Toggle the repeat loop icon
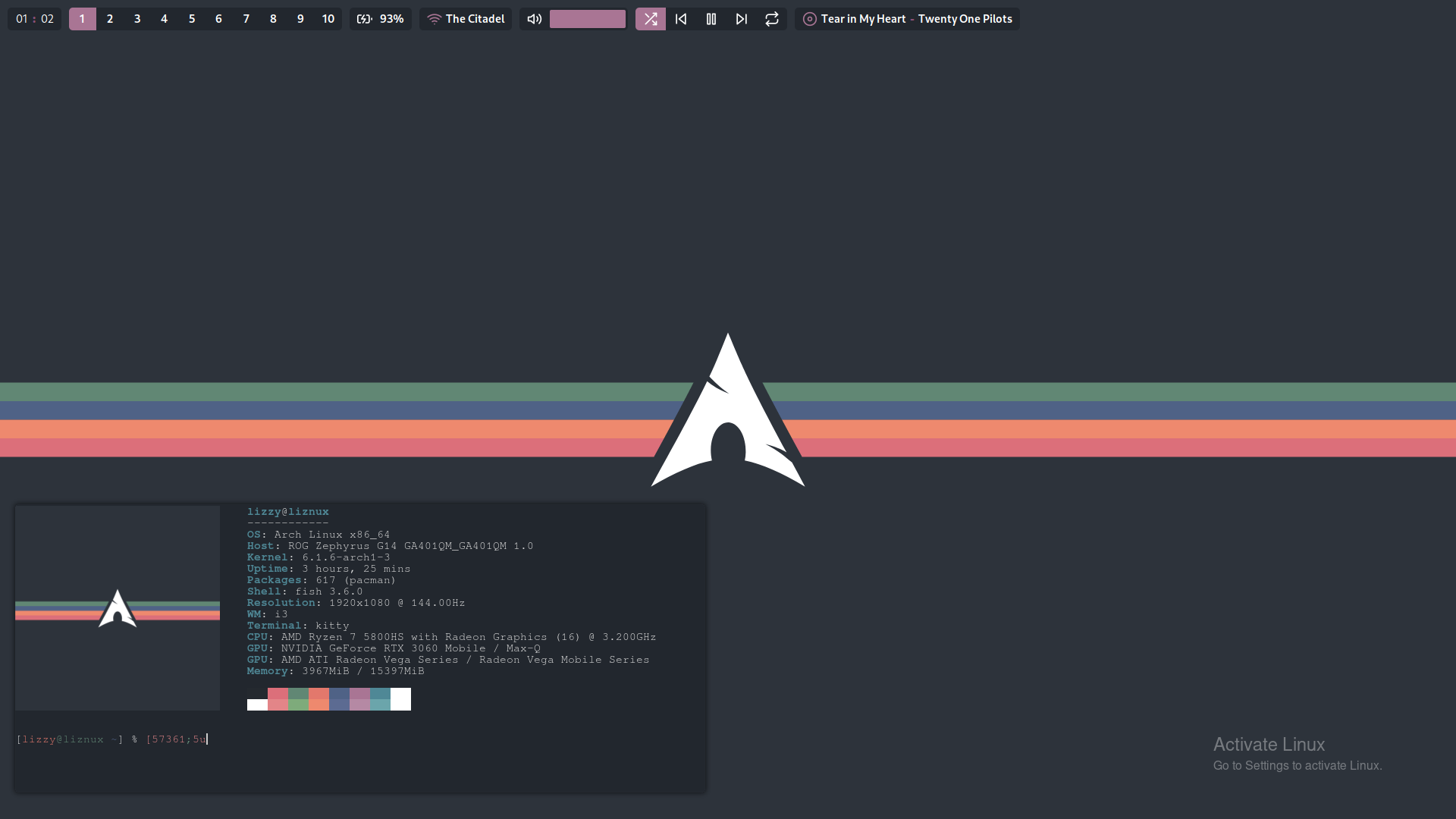 tap(772, 19)
